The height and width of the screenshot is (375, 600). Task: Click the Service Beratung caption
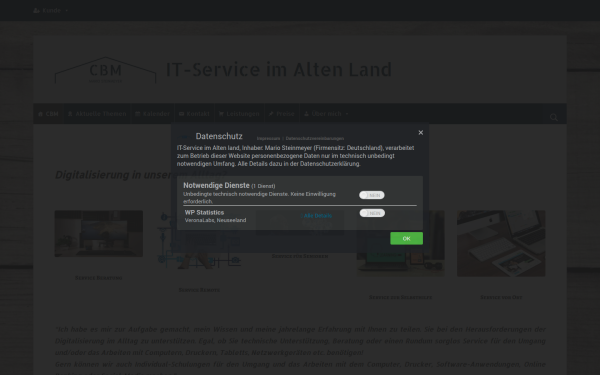coord(99,278)
